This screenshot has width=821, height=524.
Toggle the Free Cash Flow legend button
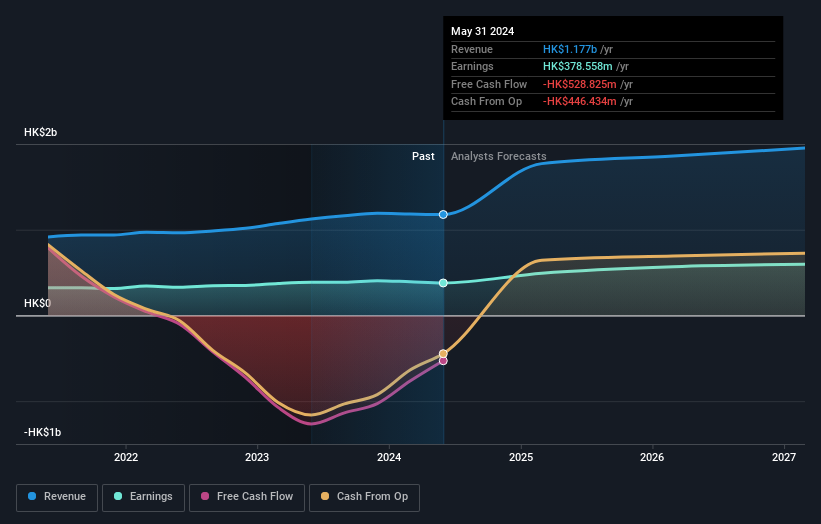click(x=247, y=497)
